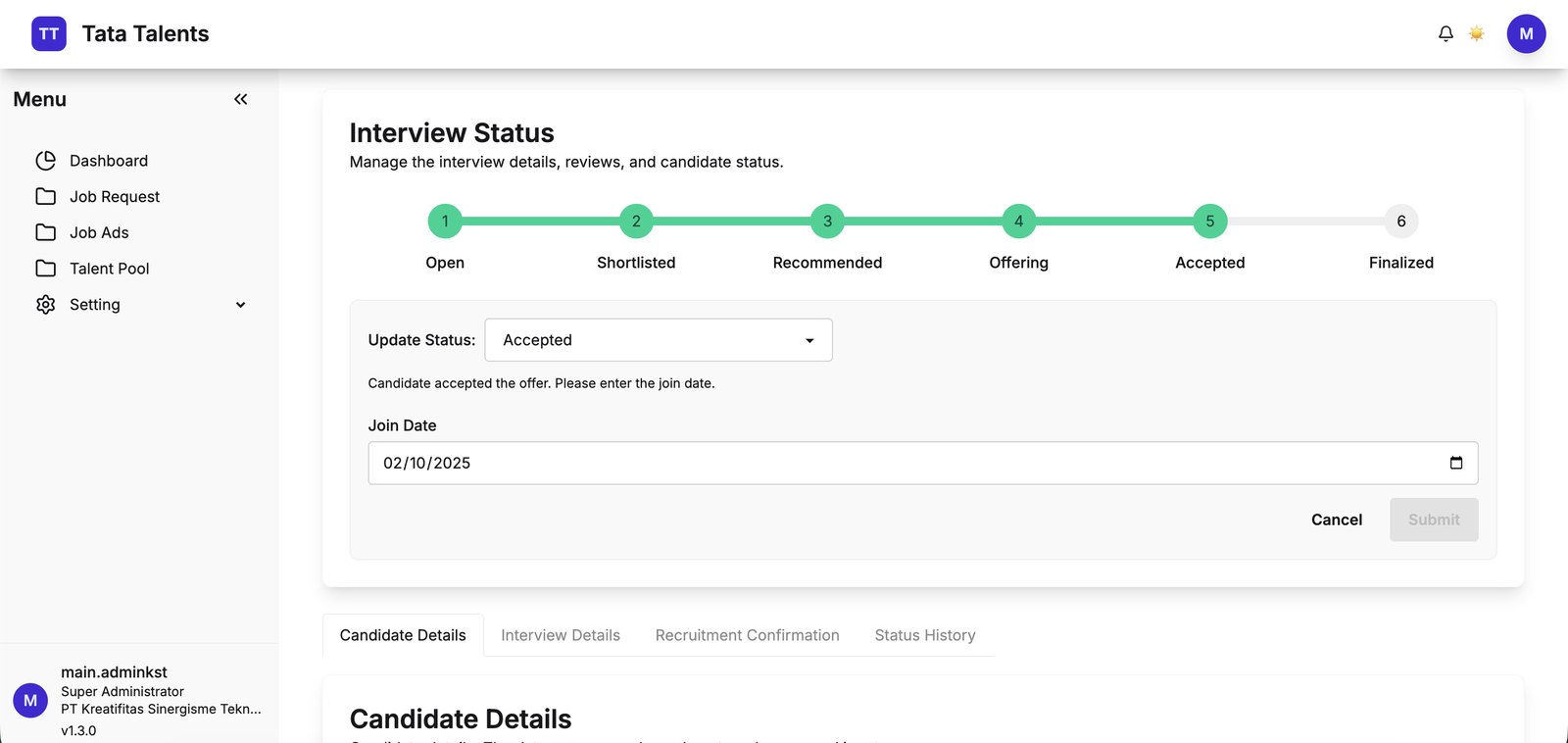Click the Talent Pool folder icon
Viewport: 1568px width, 743px height.
pos(45,269)
